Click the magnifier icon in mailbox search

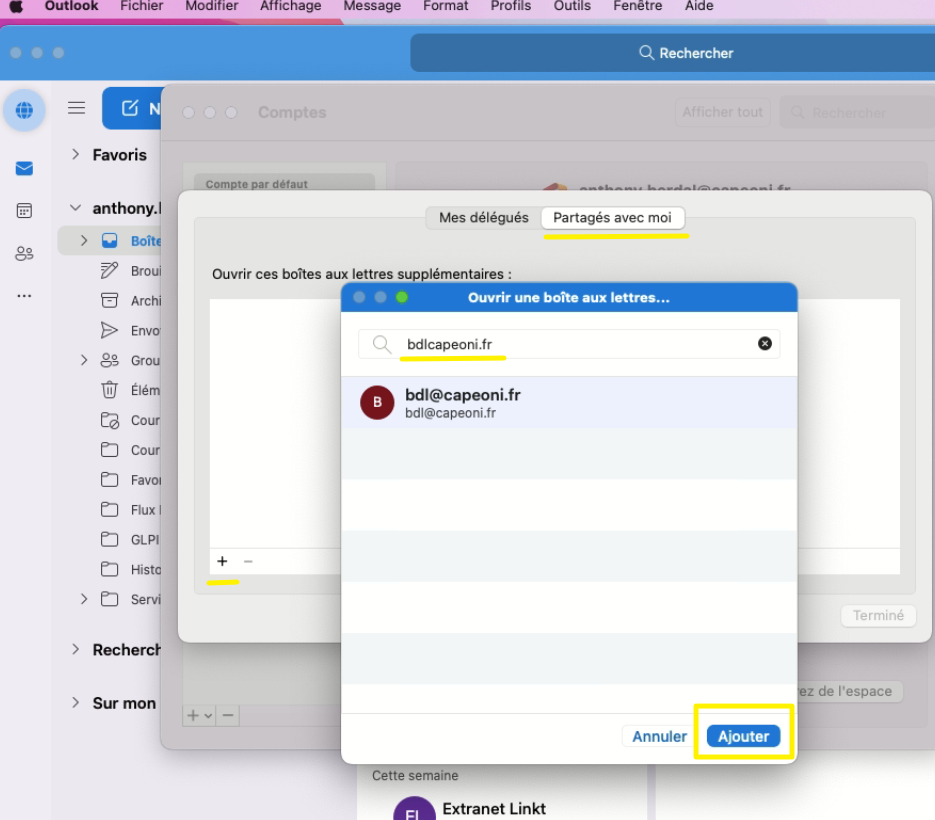coord(381,344)
